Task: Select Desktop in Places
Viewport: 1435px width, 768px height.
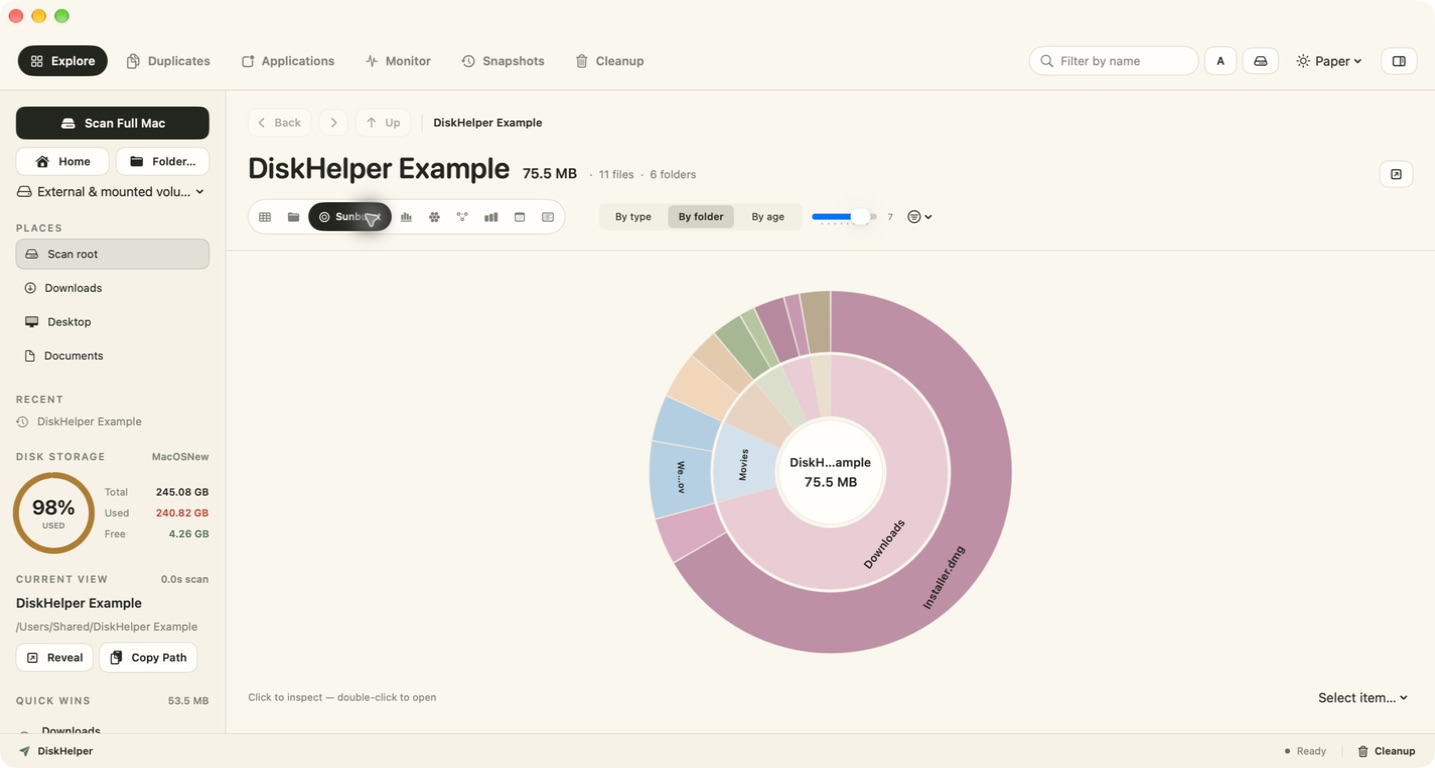Action: (112, 322)
